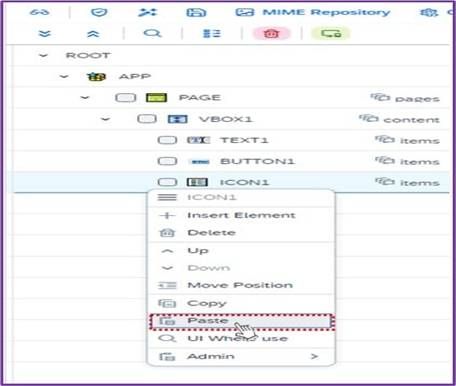Tick the PAGE row checkbox

point(126,98)
